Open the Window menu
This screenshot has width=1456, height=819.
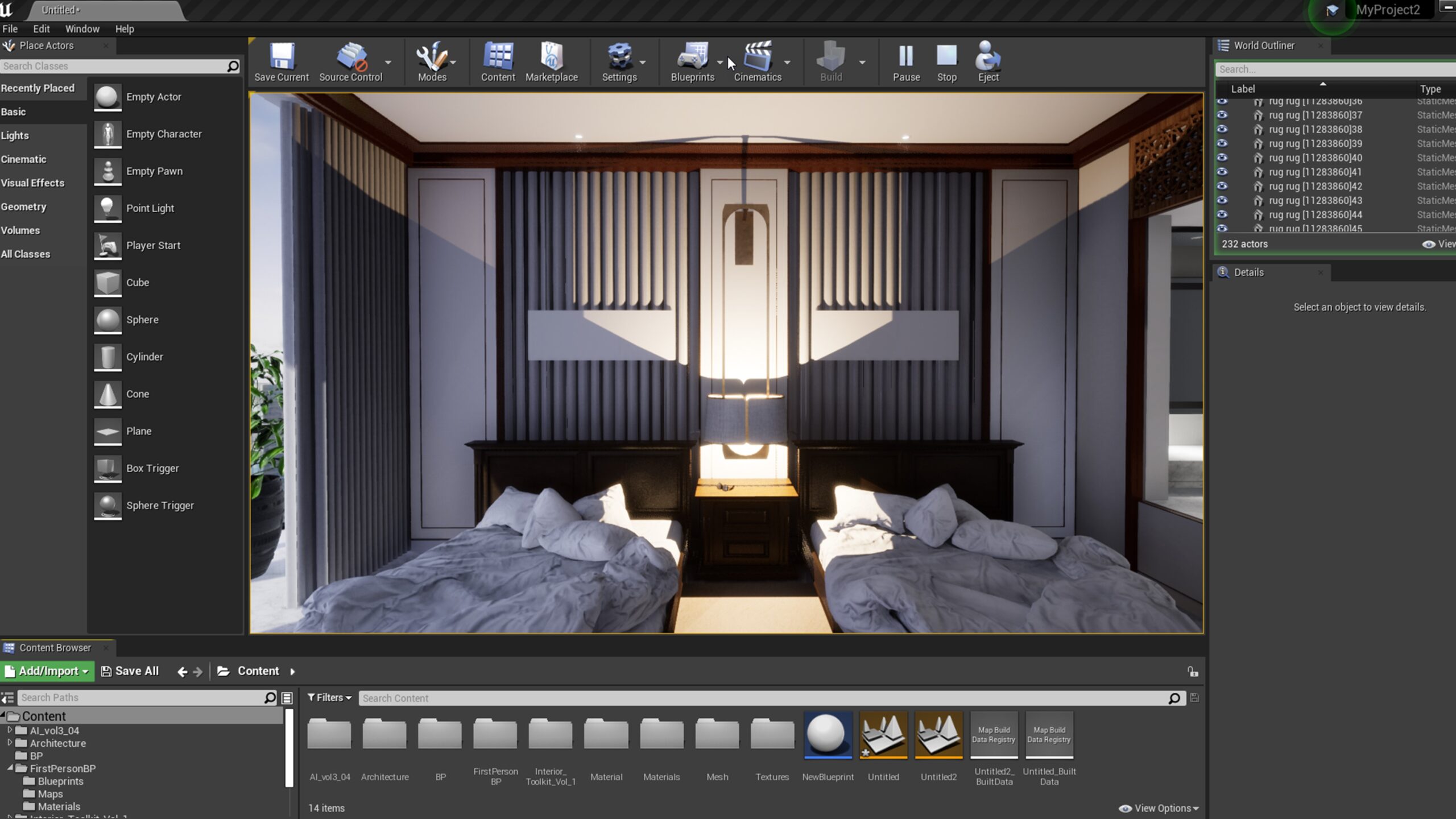(x=82, y=29)
